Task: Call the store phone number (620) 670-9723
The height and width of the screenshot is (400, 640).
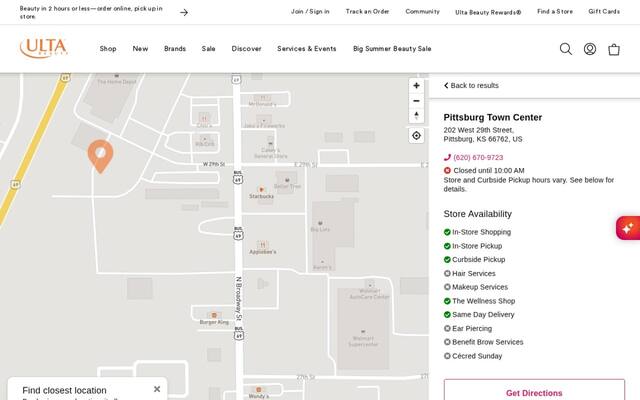Action: click(478, 158)
